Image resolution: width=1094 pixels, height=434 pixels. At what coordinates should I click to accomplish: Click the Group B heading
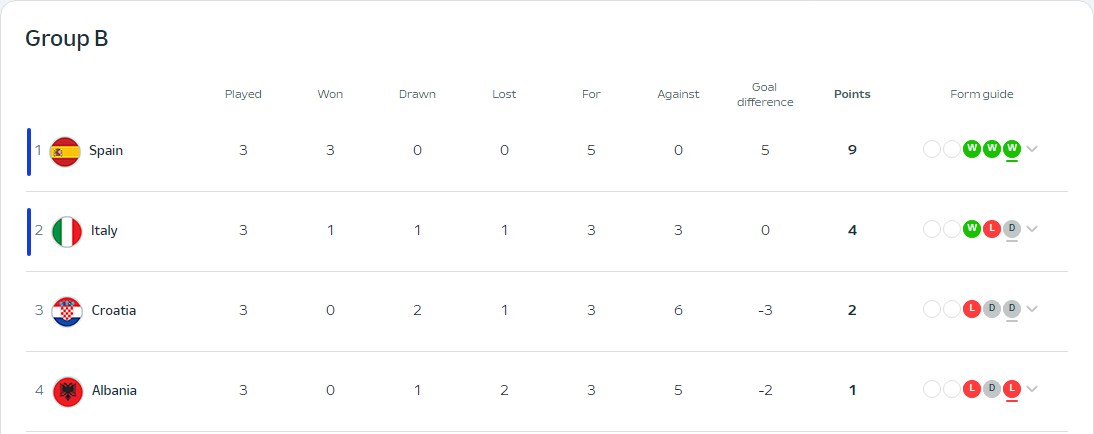66,39
